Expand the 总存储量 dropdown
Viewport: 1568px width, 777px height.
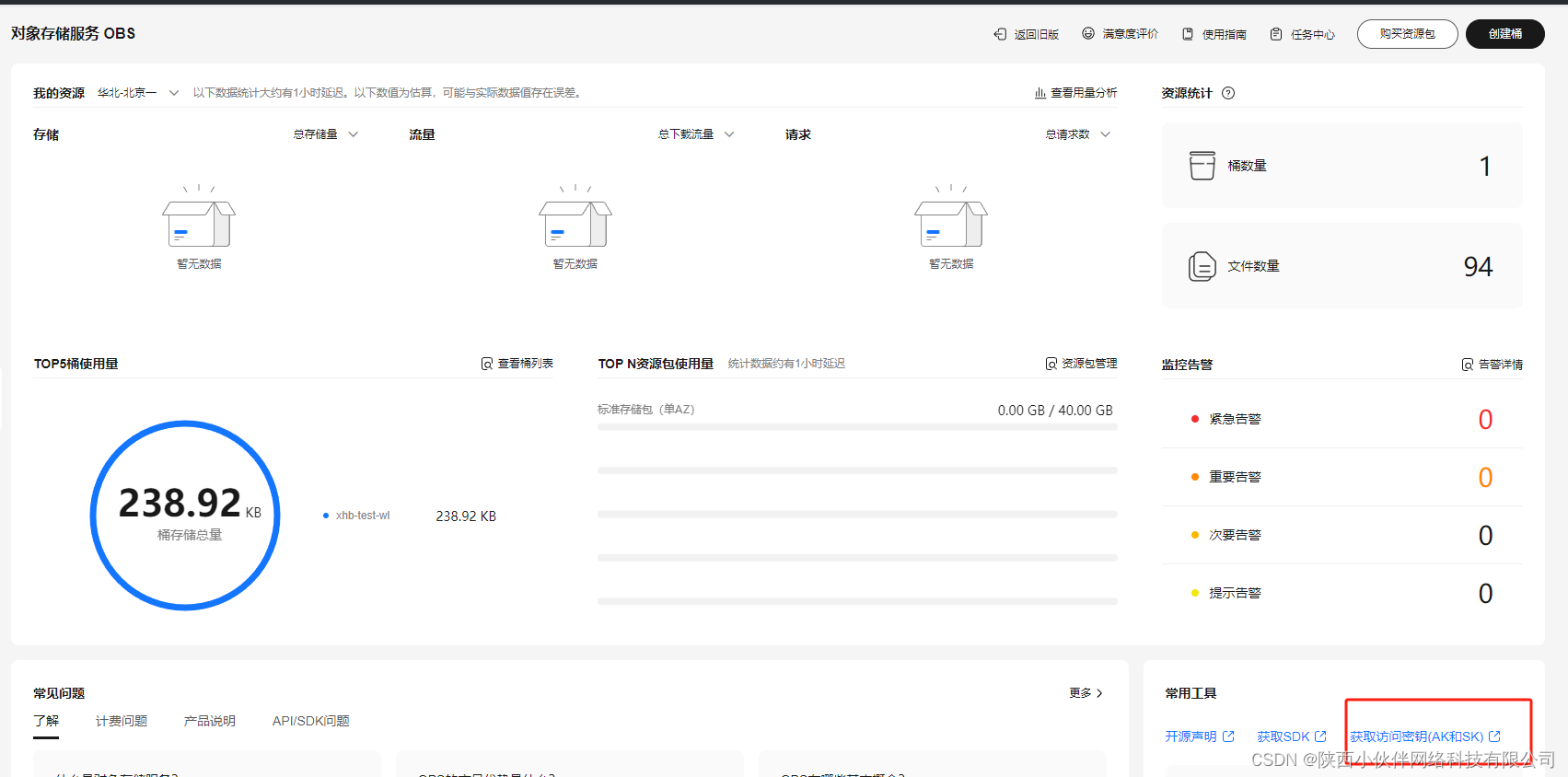point(326,134)
